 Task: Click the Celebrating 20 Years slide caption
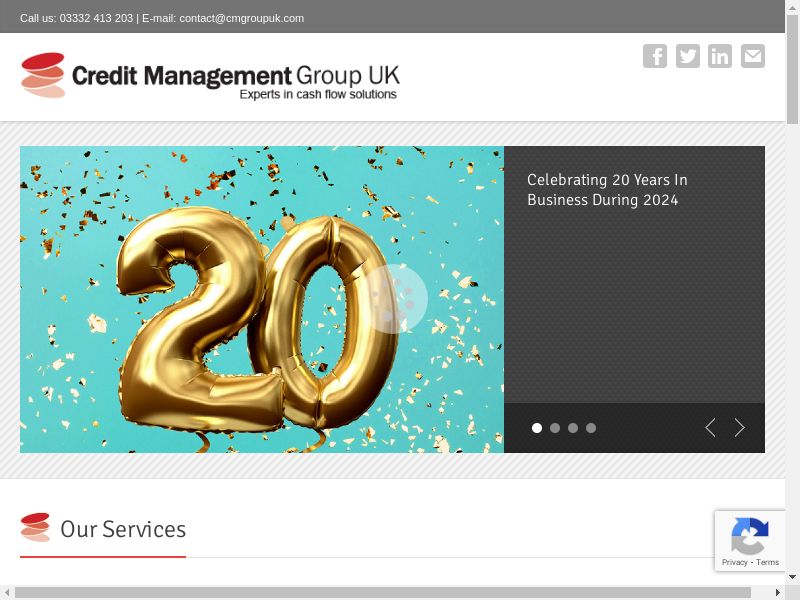pyautogui.click(x=607, y=190)
